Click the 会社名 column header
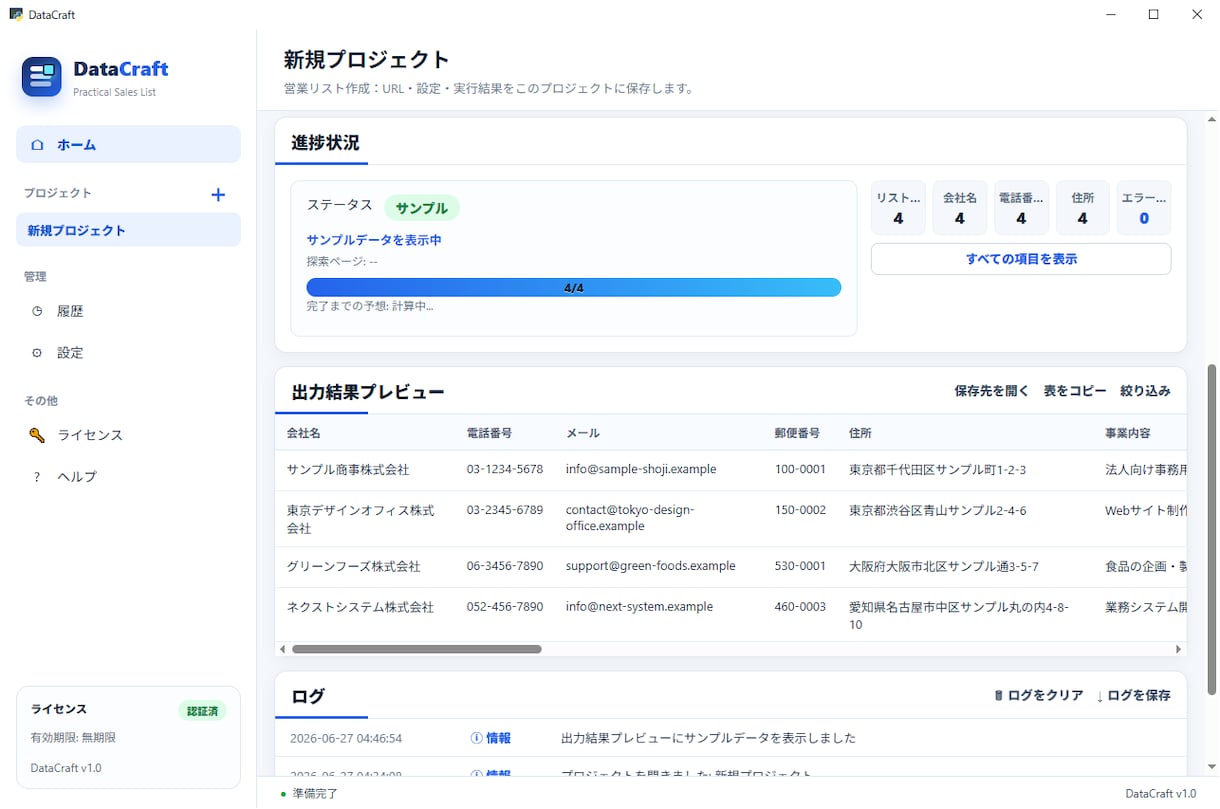The height and width of the screenshot is (809, 1220). tap(303, 433)
